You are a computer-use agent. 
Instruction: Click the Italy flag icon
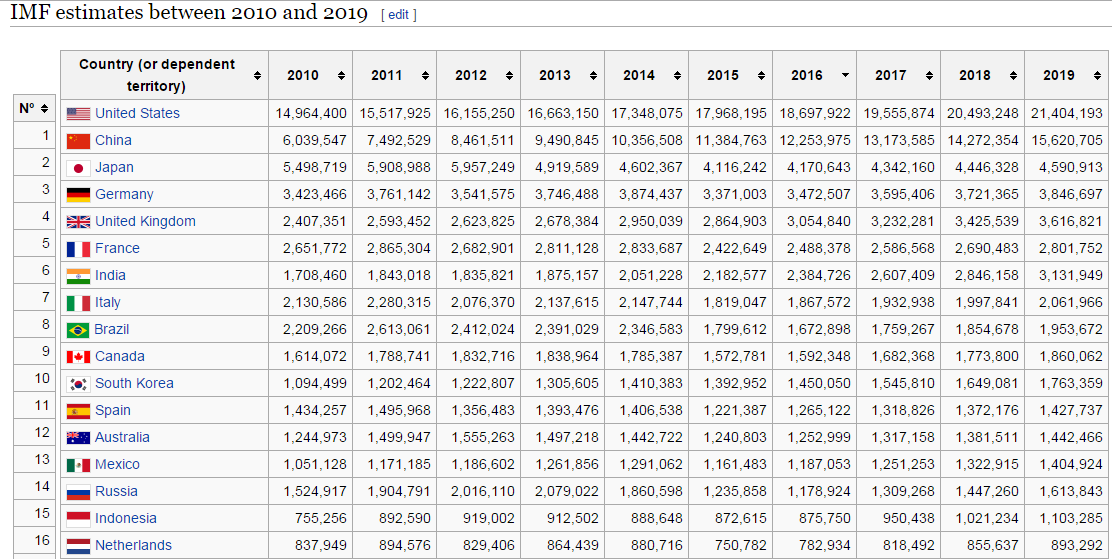point(78,303)
